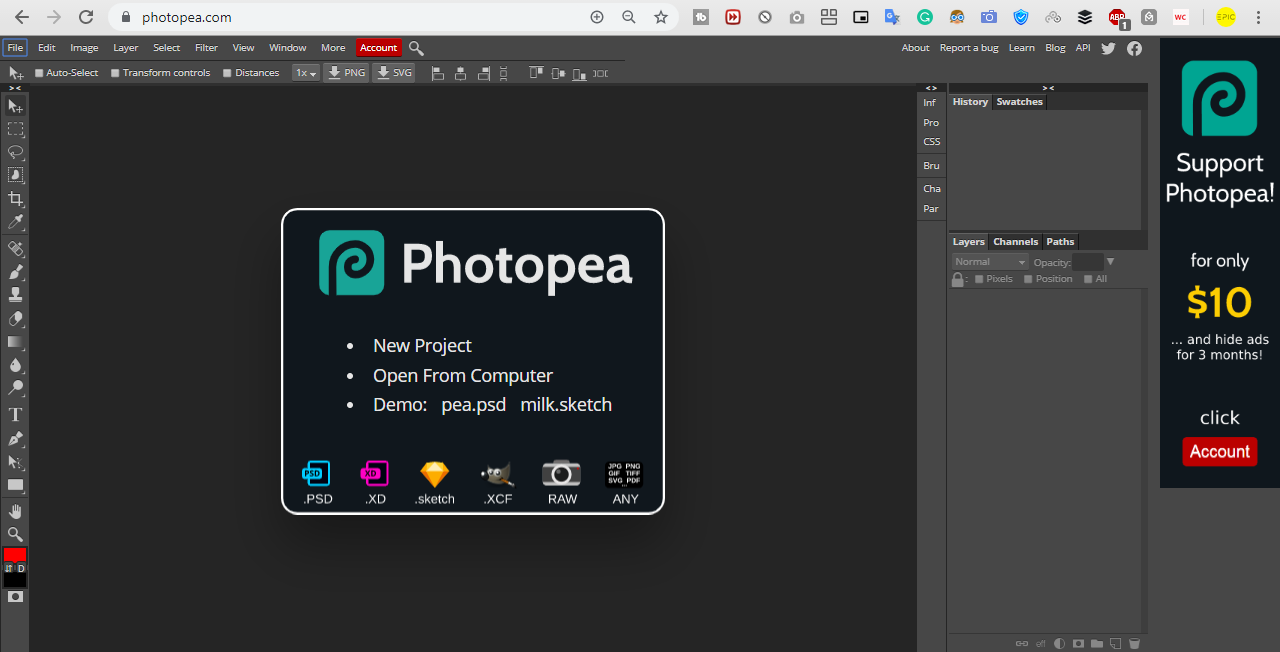Toggle Quick Mask mode icon
Viewport: 1280px width, 652px height.
(x=15, y=596)
